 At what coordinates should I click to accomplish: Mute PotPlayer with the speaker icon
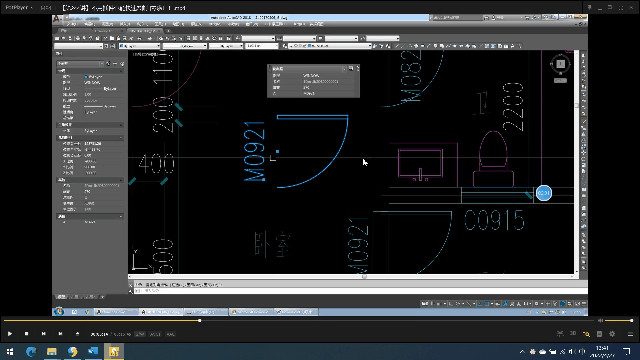click(600, 321)
